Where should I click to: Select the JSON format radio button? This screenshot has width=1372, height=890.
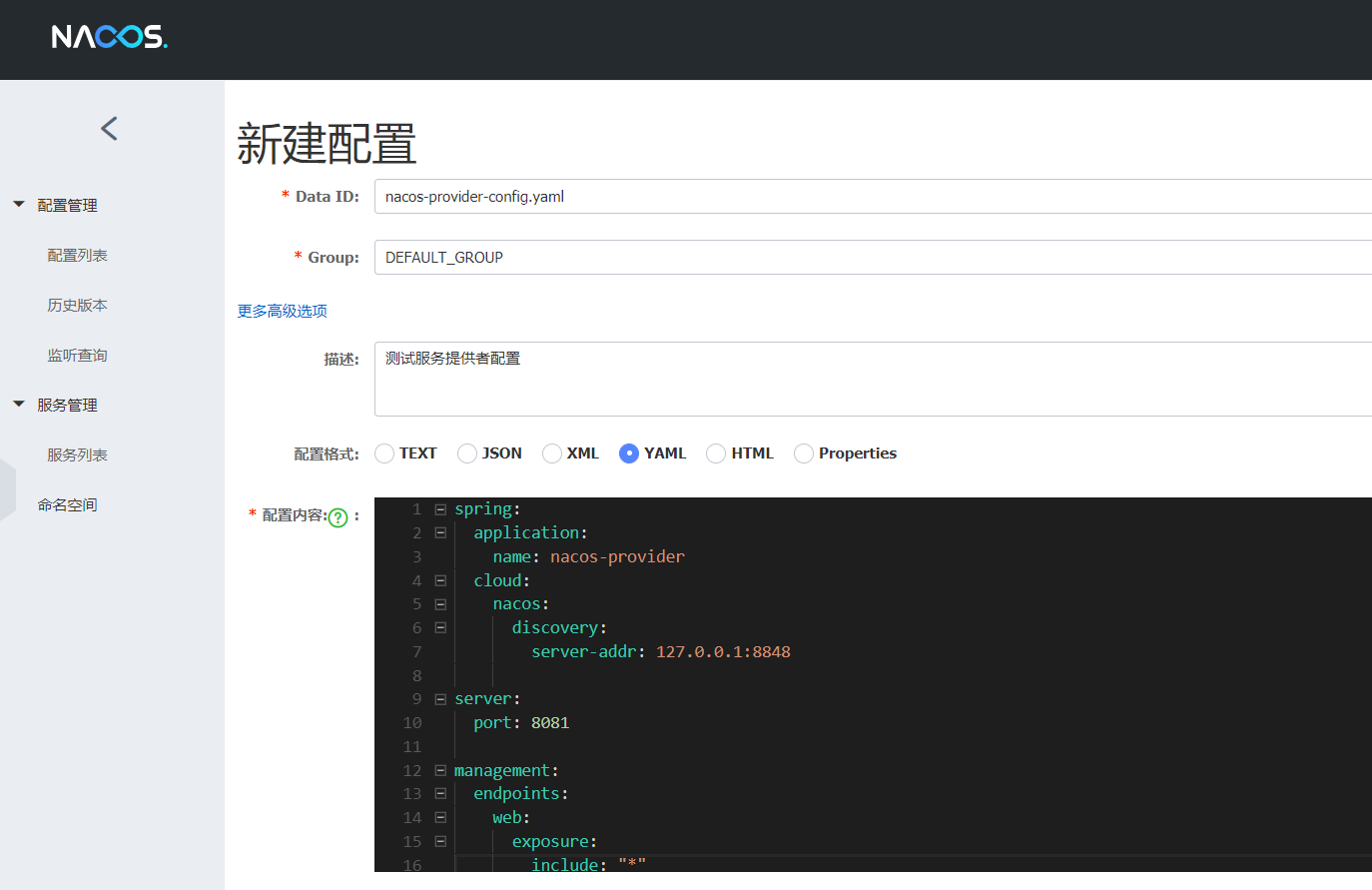point(467,453)
